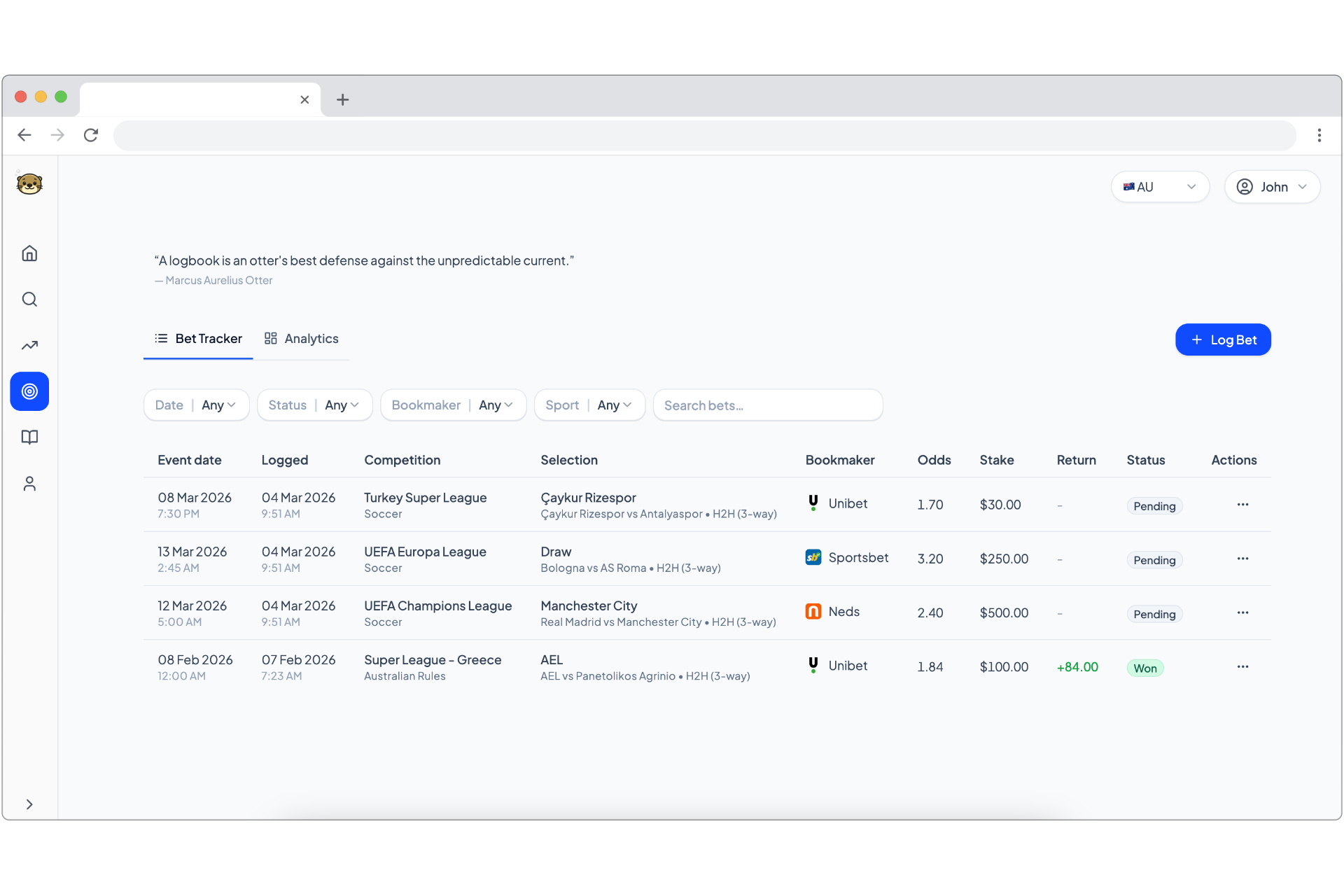
Task: Click the otter logo at top left
Action: click(x=29, y=184)
